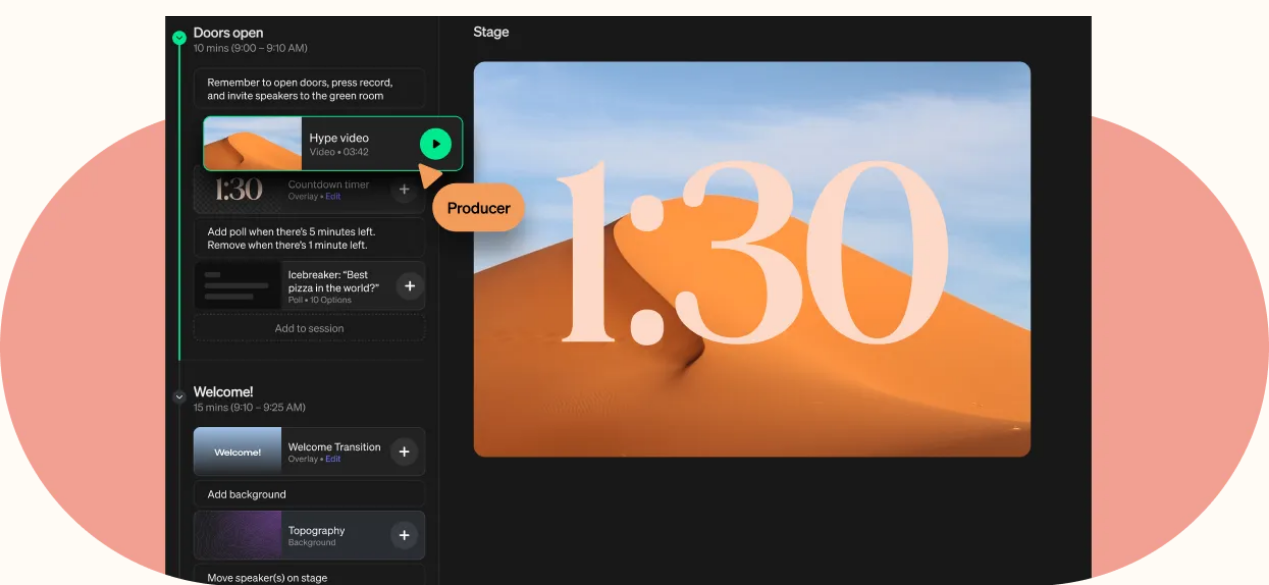This screenshot has height=585, width=1269.
Task: Click the plus icon on Countdown timer
Action: pyautogui.click(x=404, y=189)
